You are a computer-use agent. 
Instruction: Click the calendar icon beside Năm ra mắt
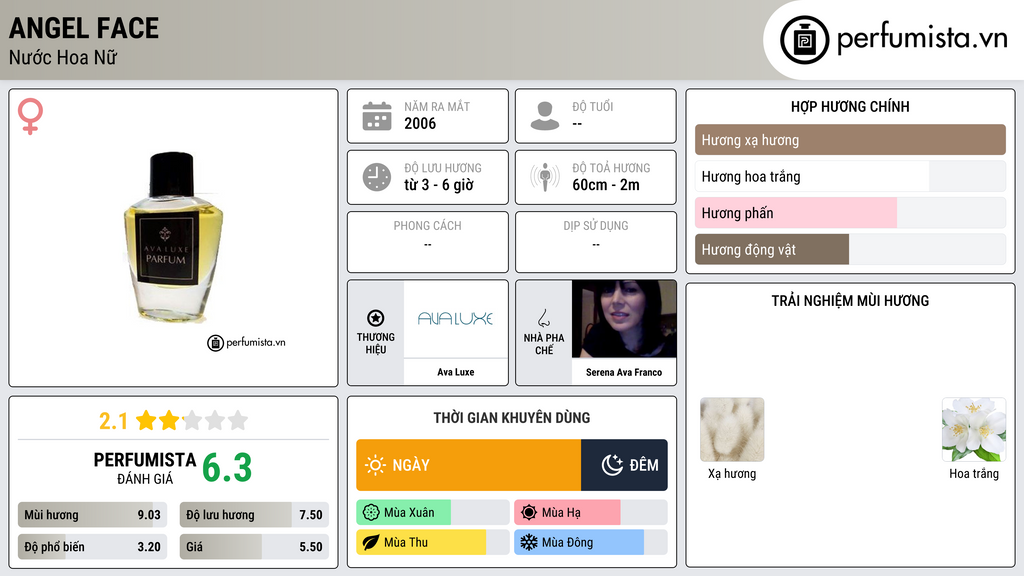[x=377, y=116]
